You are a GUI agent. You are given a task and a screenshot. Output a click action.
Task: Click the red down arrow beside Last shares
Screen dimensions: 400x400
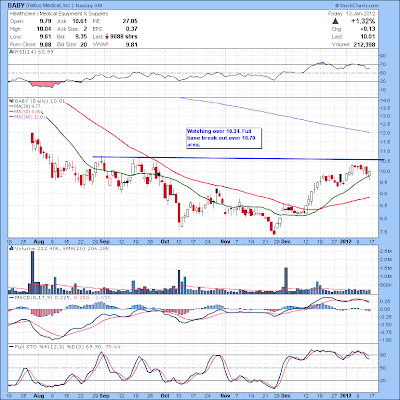tap(107, 37)
